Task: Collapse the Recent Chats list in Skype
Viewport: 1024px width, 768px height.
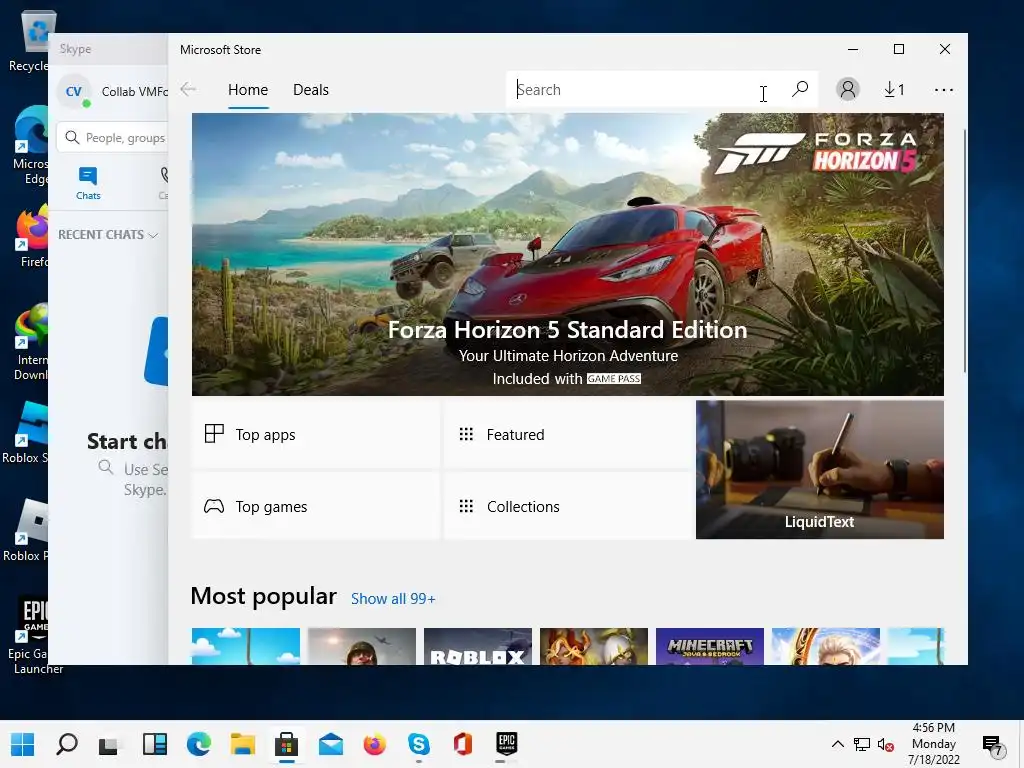Action: [108, 234]
